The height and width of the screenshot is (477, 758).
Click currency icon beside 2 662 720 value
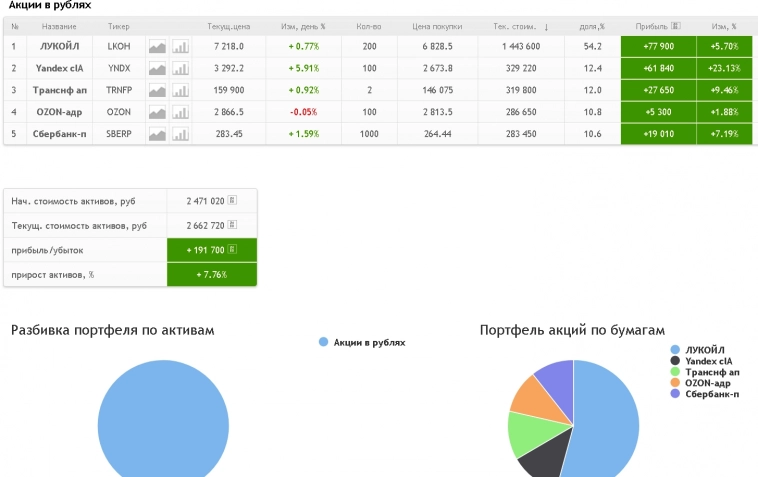pos(232,226)
